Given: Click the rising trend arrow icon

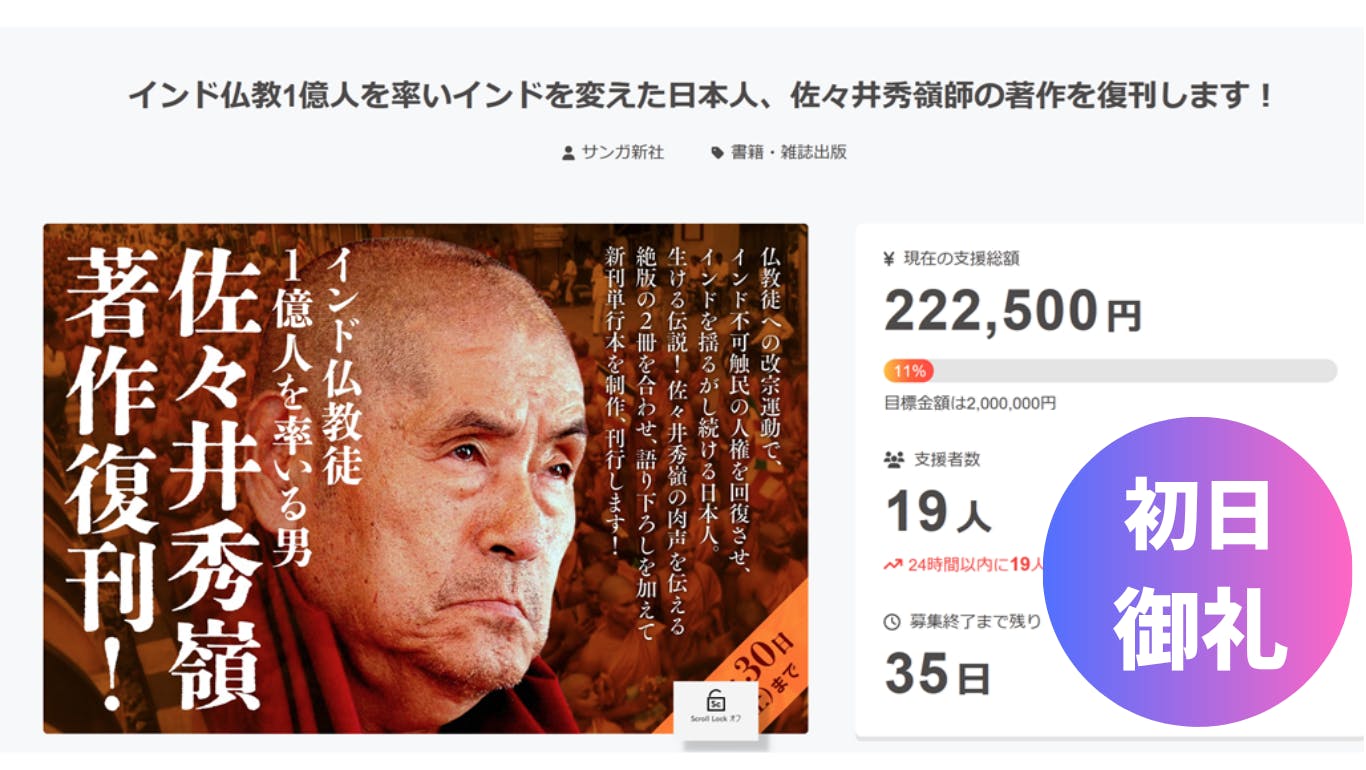Looking at the screenshot, I should click(893, 565).
